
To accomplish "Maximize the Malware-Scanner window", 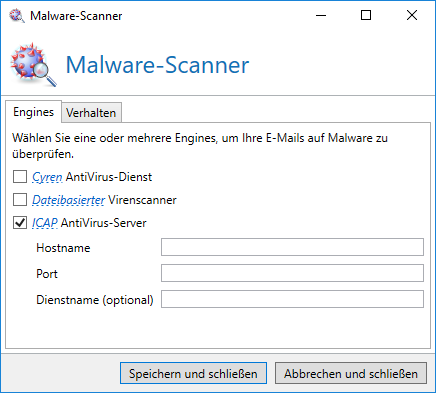I will click(366, 15).
